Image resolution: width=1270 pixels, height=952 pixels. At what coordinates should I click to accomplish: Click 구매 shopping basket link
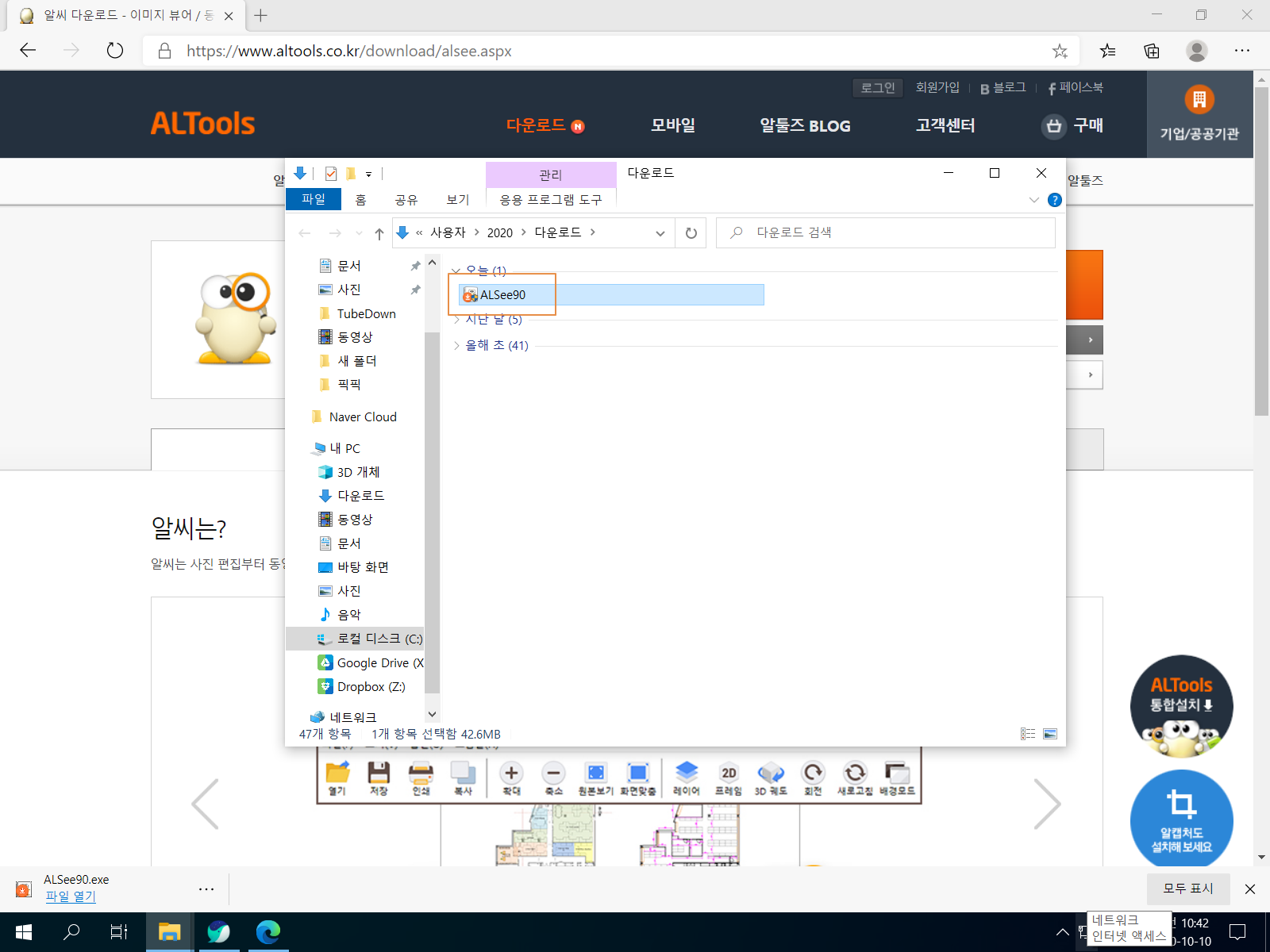pyautogui.click(x=1073, y=125)
